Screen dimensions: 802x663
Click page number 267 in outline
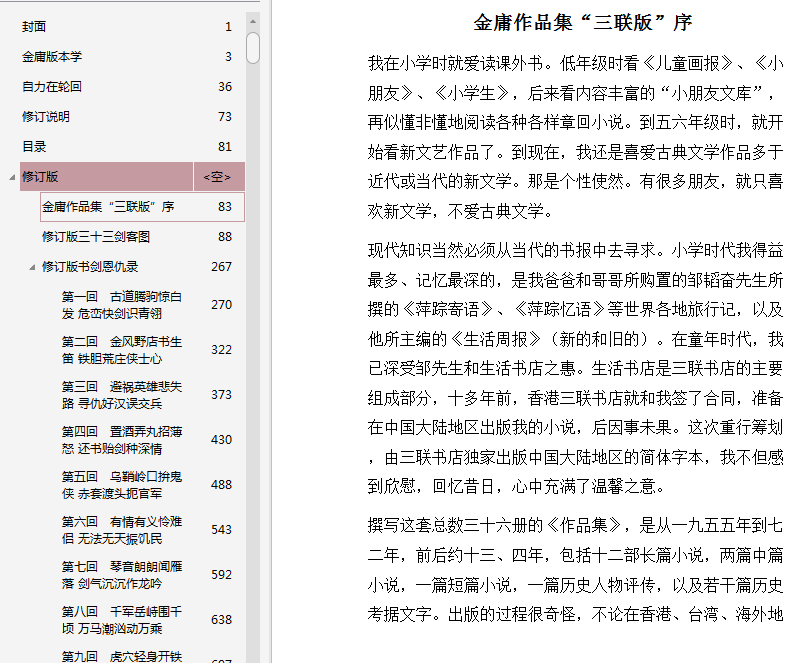(x=221, y=267)
